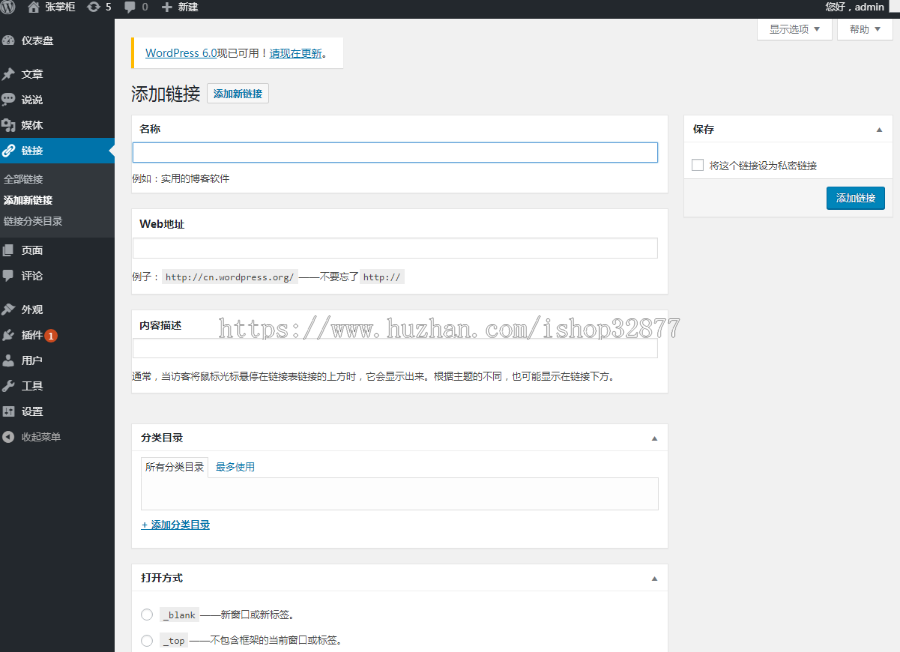Click the updates icon showing 5

(94, 7)
